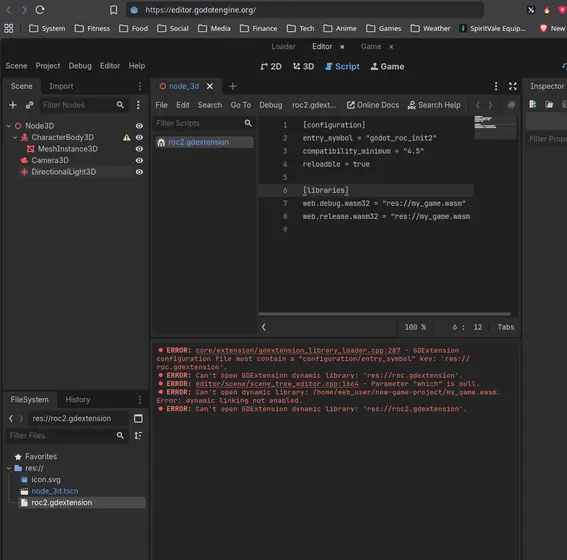Click the horizontal scrollbar in code editor
The width and height of the screenshot is (567, 560).
(x=384, y=314)
